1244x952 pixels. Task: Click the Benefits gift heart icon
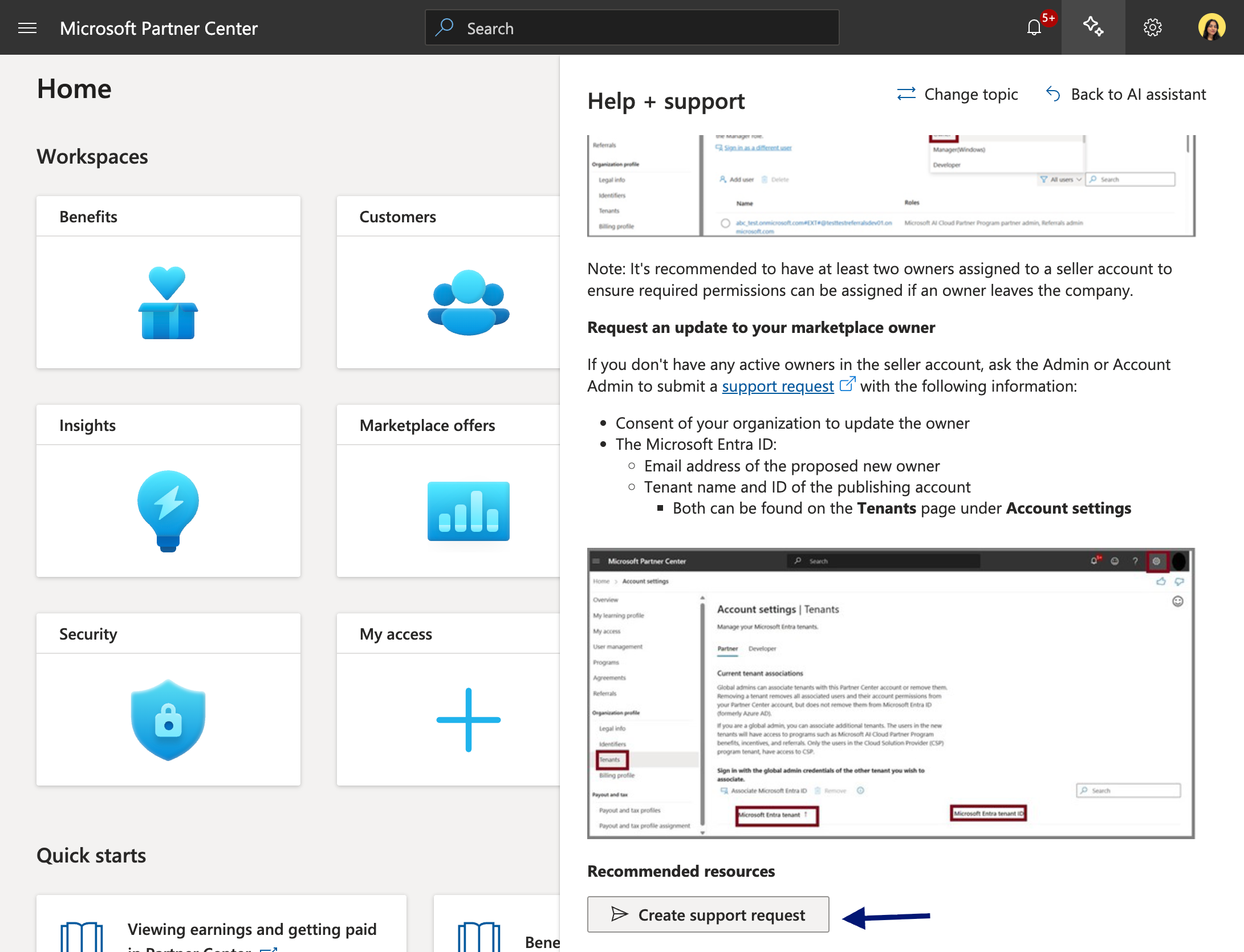click(x=168, y=303)
